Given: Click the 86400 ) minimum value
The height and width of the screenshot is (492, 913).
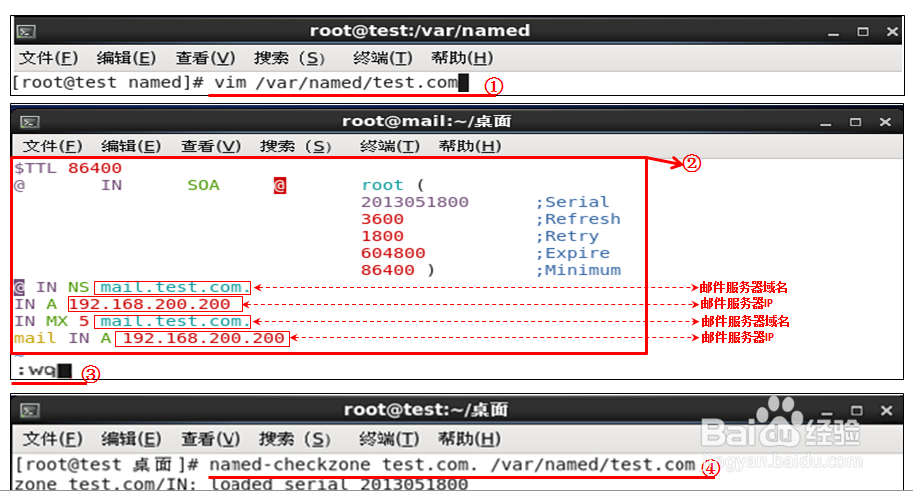Looking at the screenshot, I should [x=398, y=270].
